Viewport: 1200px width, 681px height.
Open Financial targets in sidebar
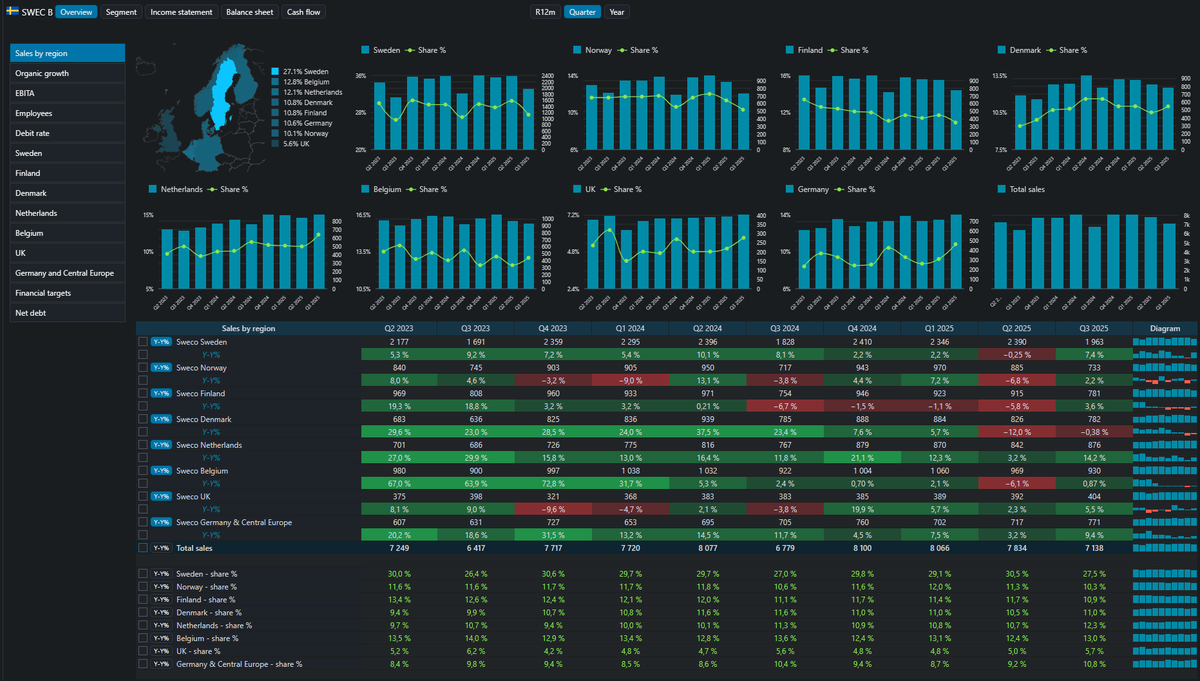[68, 293]
